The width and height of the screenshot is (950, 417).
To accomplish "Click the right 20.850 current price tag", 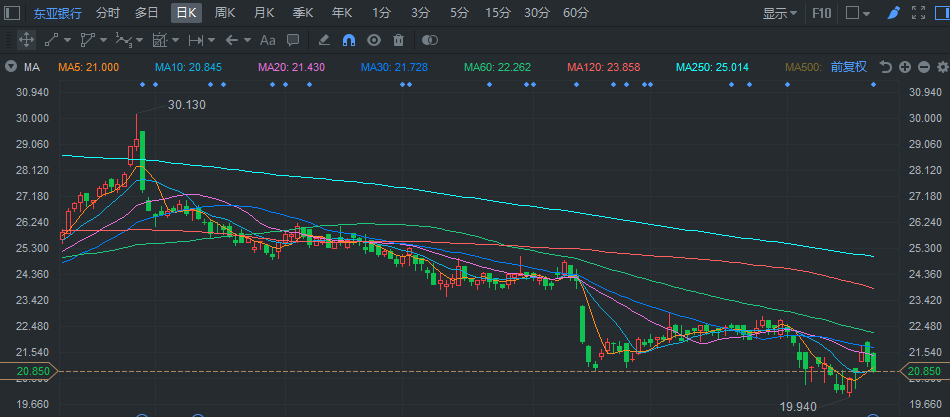I will pyautogui.click(x=926, y=372).
